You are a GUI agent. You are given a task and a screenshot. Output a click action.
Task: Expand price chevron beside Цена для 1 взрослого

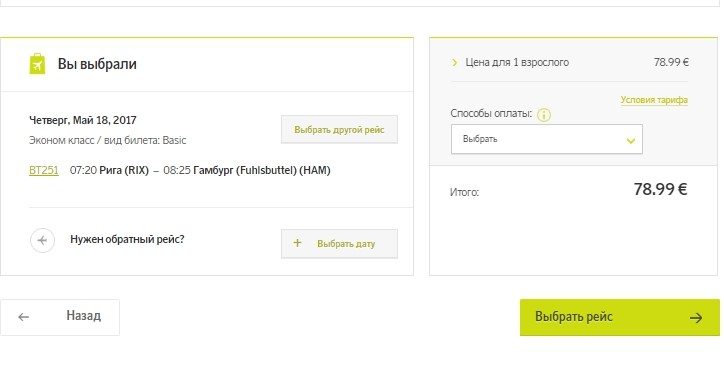[x=455, y=62]
